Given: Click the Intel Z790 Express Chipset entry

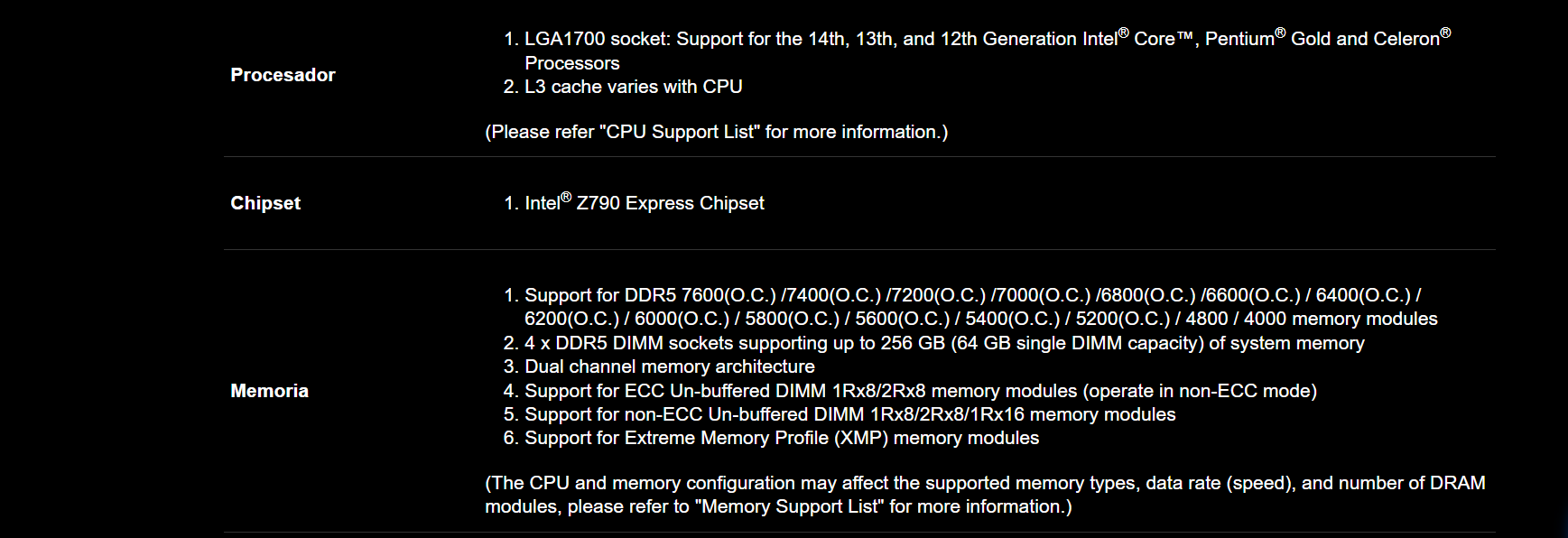Looking at the screenshot, I should (x=644, y=203).
